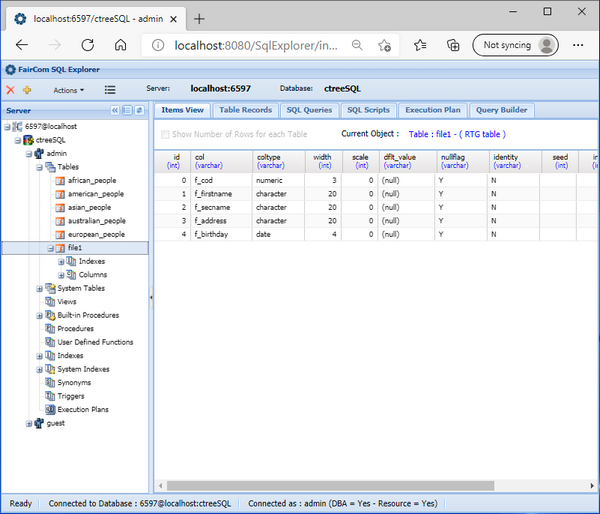Viewport: 600px width, 514px height.
Task: Toggle Show Number of Rows for each Table
Action: click(165, 134)
